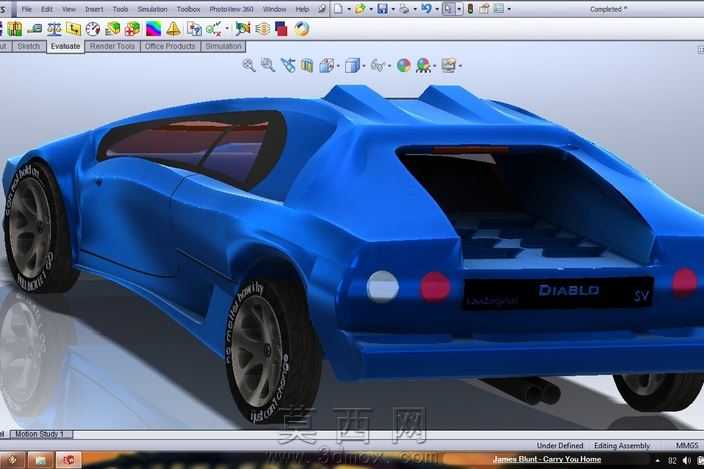Open the Simulation menu in menu bar
This screenshot has width=704, height=469.
[x=152, y=9]
